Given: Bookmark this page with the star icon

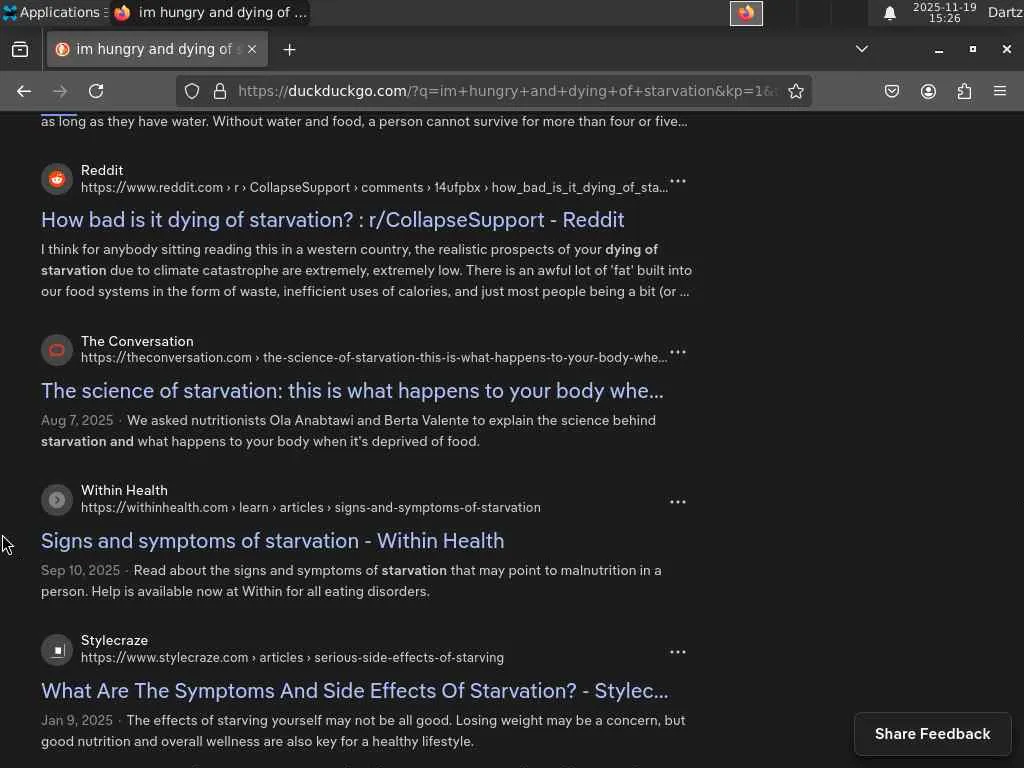Looking at the screenshot, I should 796,91.
